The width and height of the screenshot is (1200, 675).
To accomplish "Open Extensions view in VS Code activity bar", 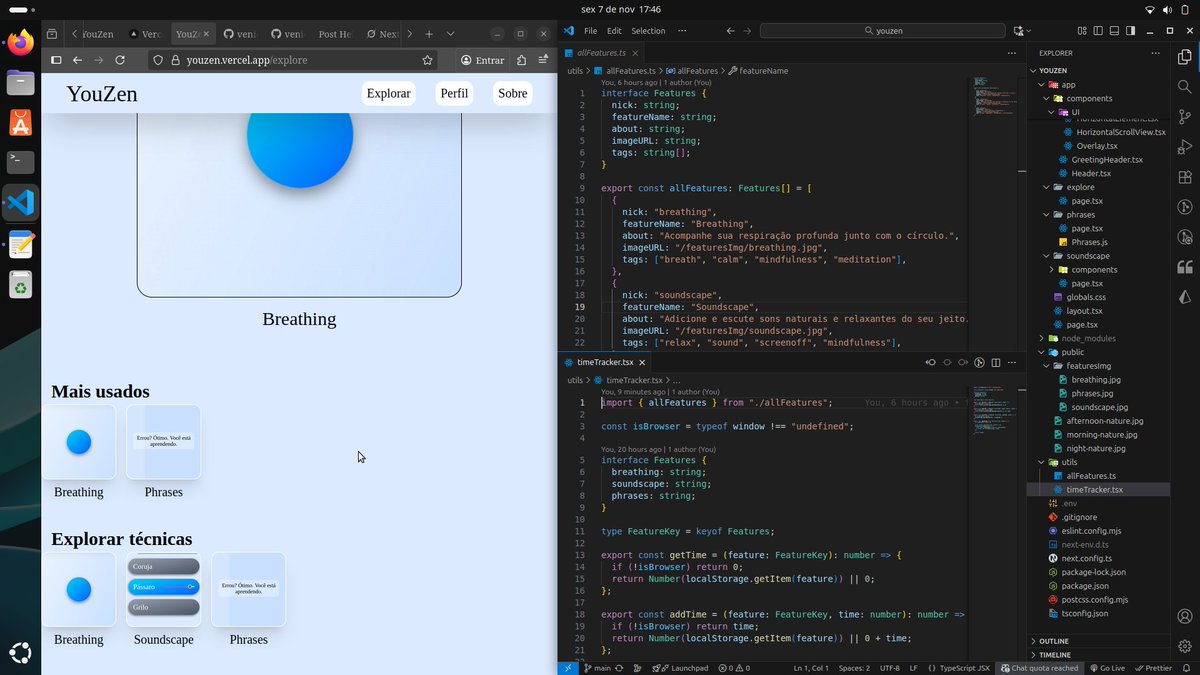I will pyautogui.click(x=1186, y=177).
